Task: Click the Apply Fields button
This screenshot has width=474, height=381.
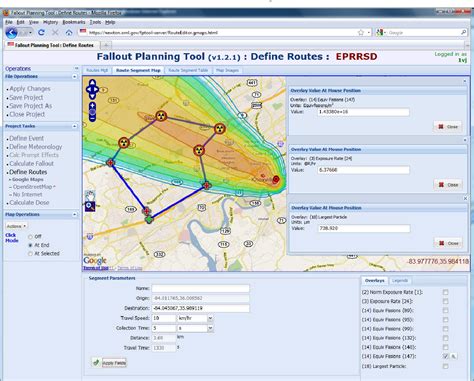Action: 109,363
